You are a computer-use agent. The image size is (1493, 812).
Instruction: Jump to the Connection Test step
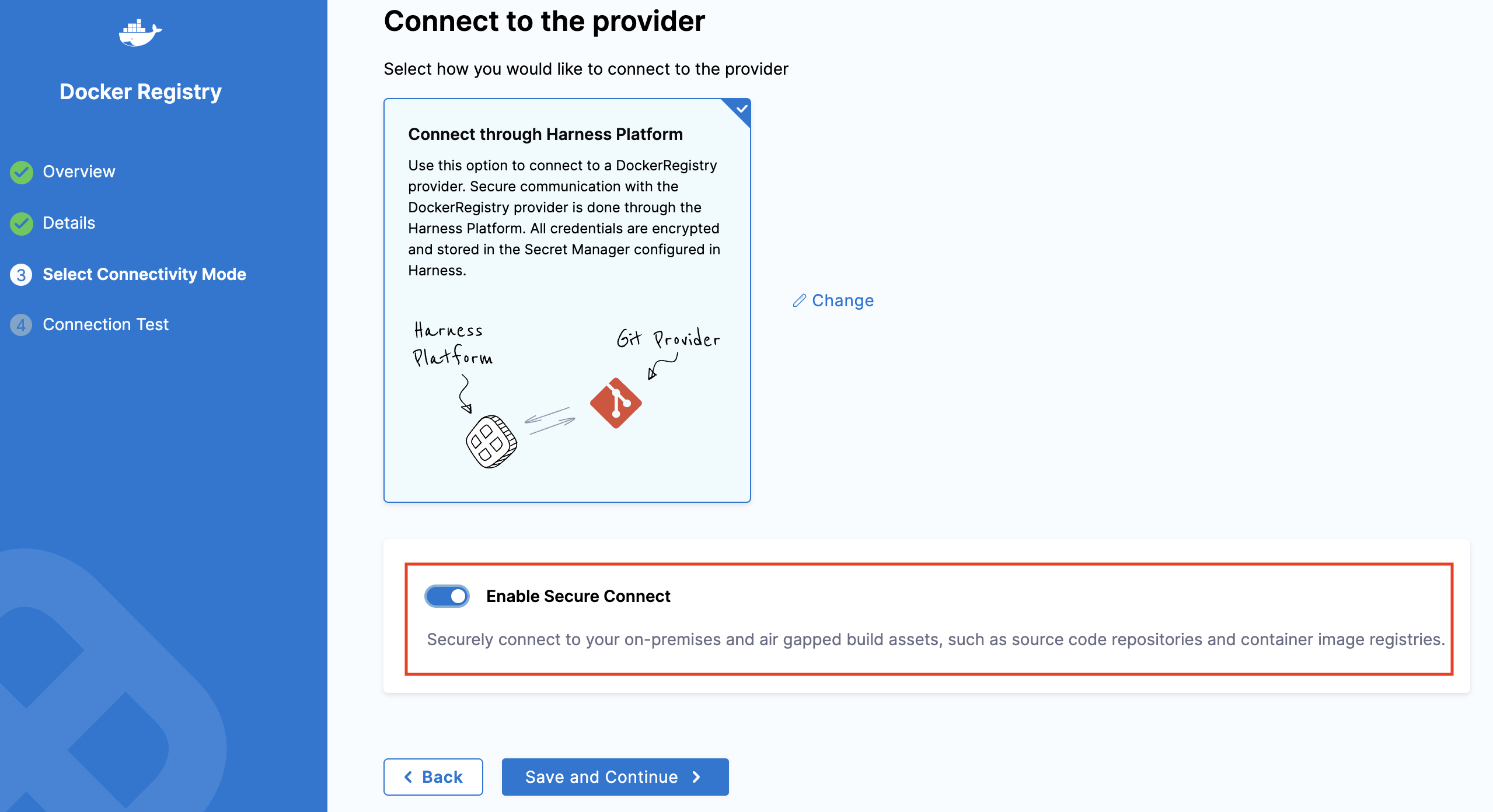[106, 325]
